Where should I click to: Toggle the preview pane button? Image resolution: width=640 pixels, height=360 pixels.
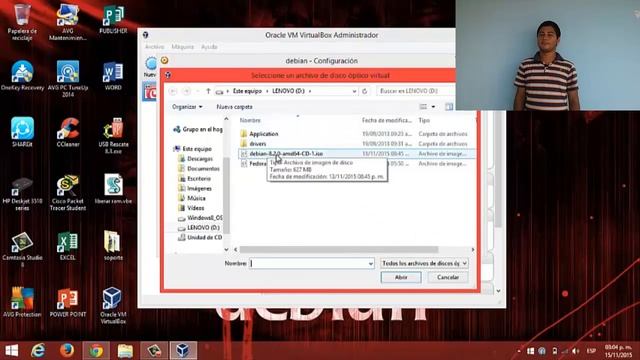(449, 107)
